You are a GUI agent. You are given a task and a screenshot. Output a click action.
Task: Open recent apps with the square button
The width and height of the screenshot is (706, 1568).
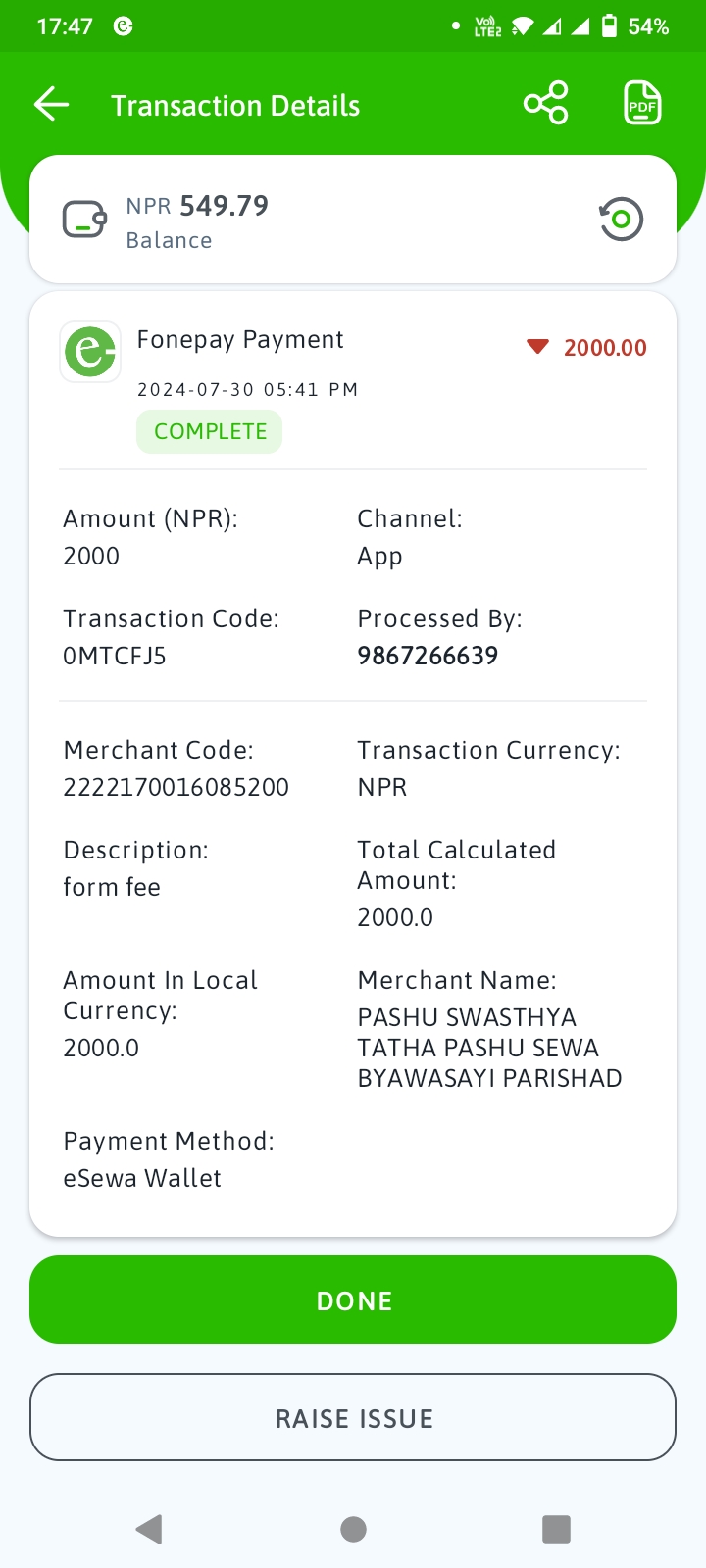pyautogui.click(x=556, y=1529)
